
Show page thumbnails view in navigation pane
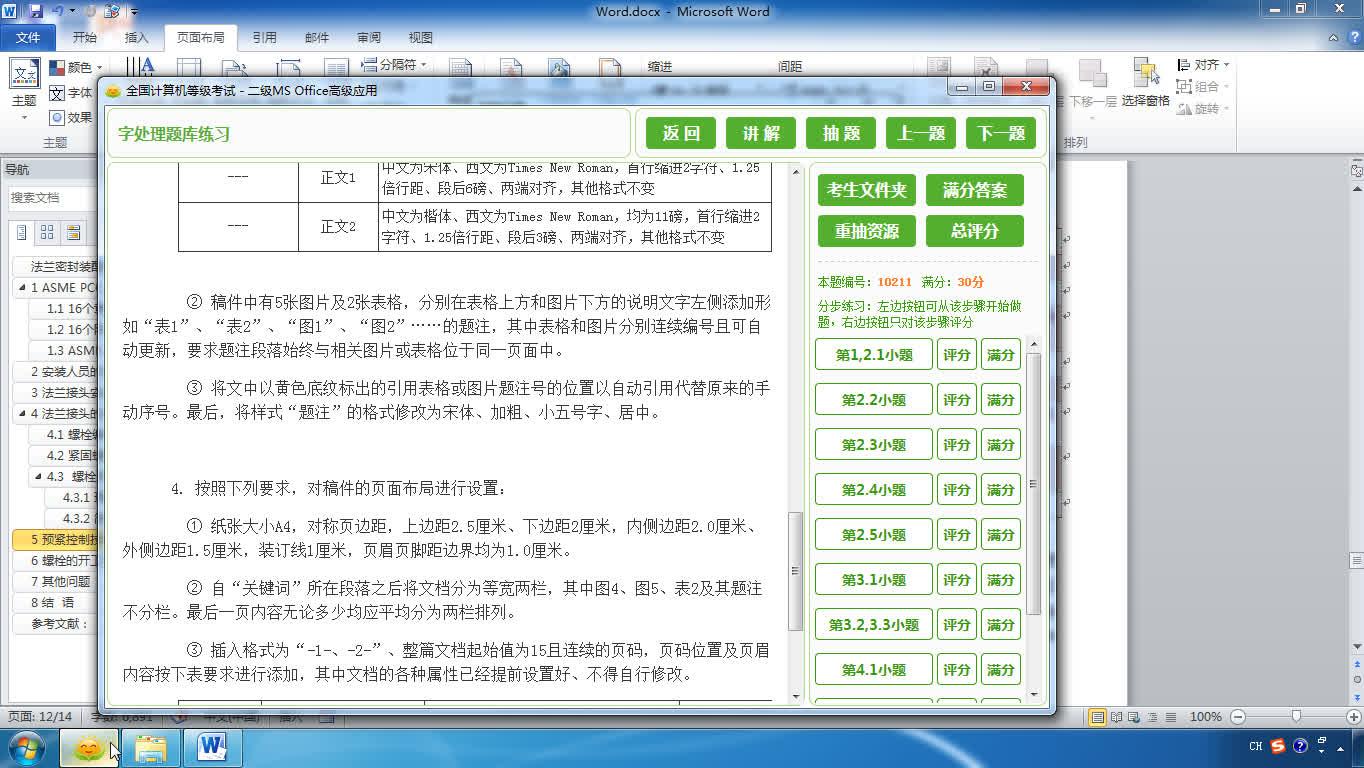[47, 233]
